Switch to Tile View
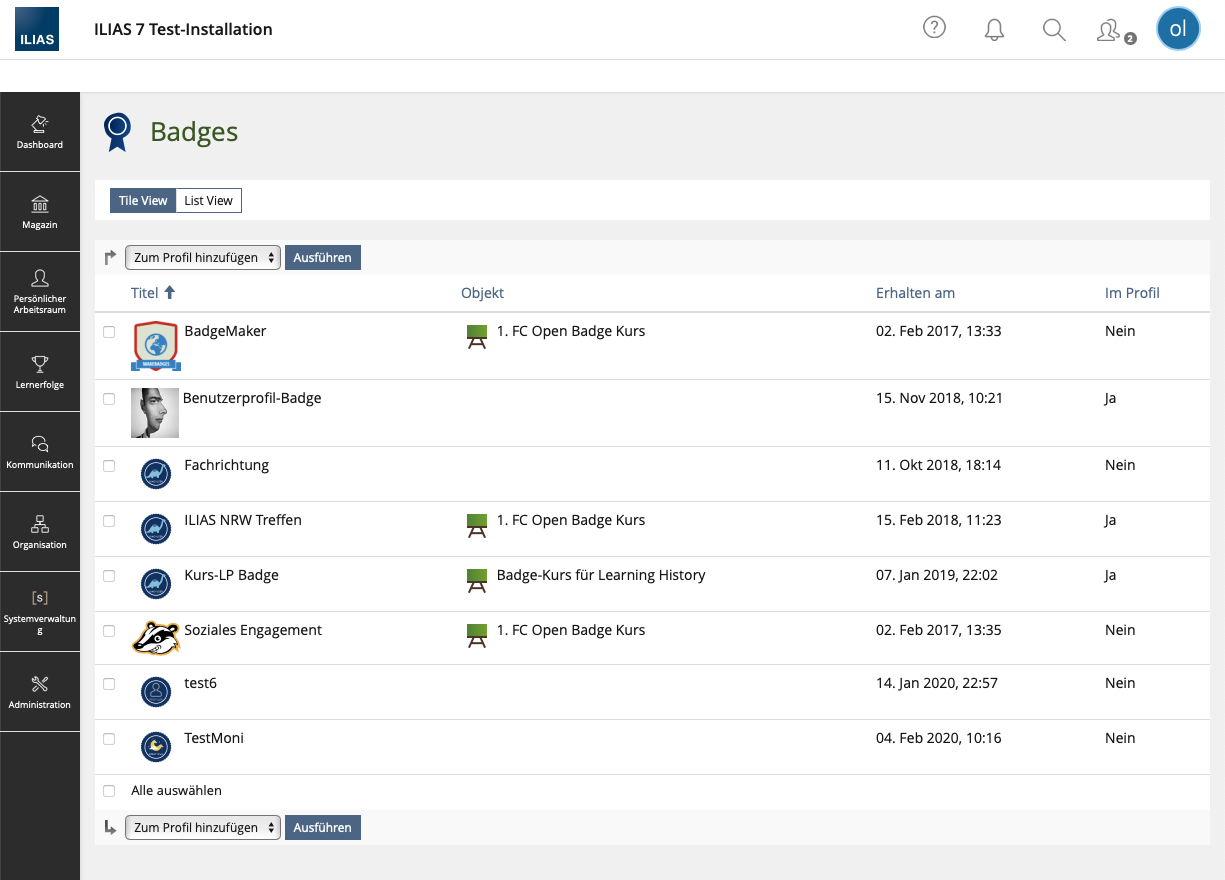The height and width of the screenshot is (880, 1225). [143, 201]
